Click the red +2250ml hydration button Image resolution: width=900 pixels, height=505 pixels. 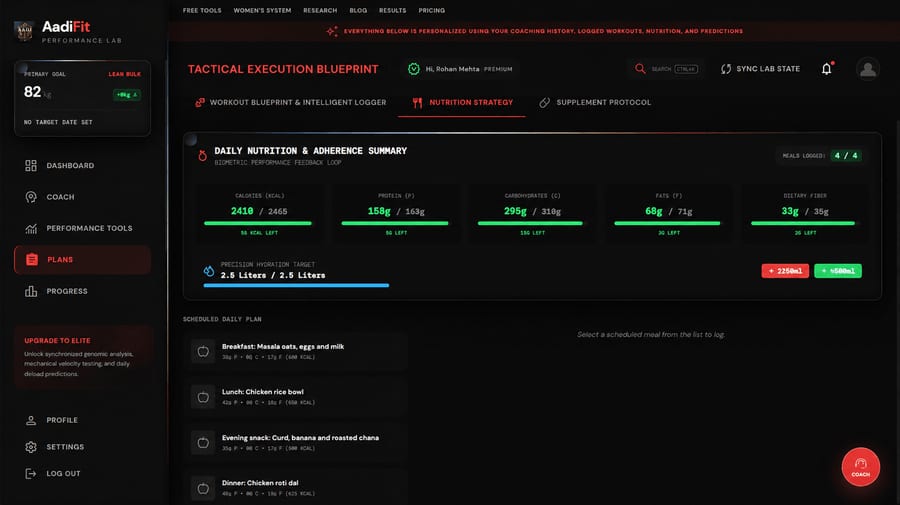[x=785, y=271]
